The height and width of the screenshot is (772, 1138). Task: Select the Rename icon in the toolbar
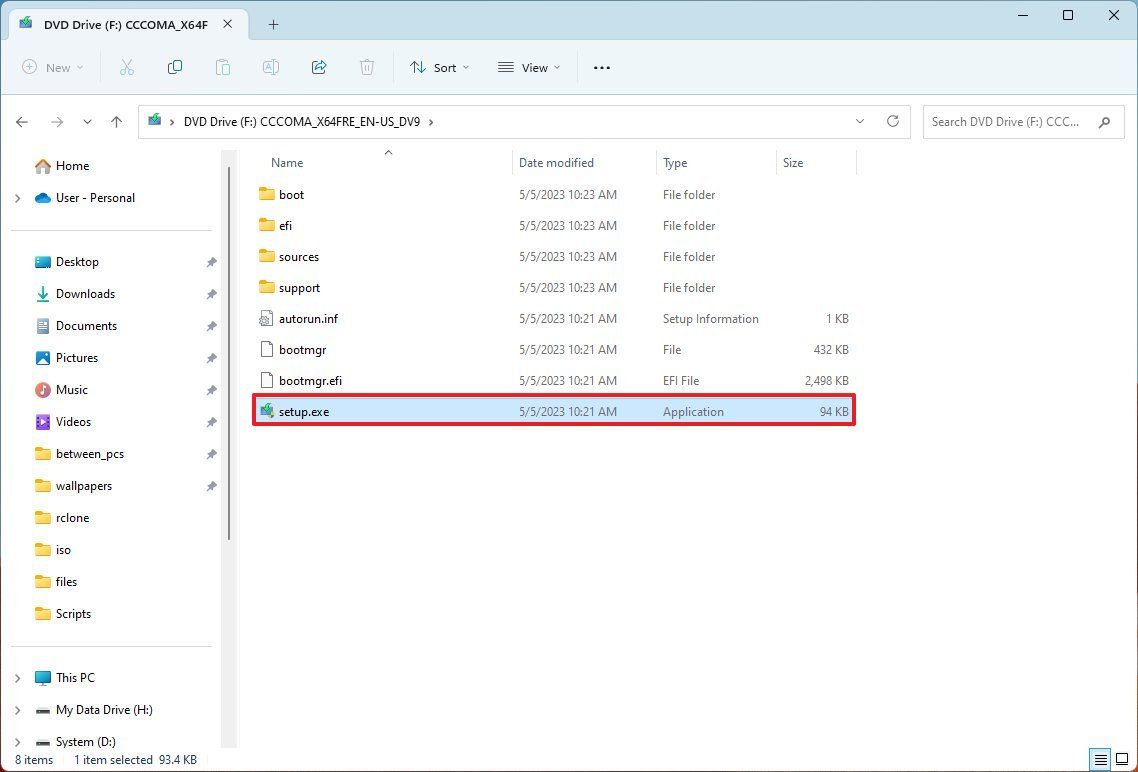click(270, 67)
